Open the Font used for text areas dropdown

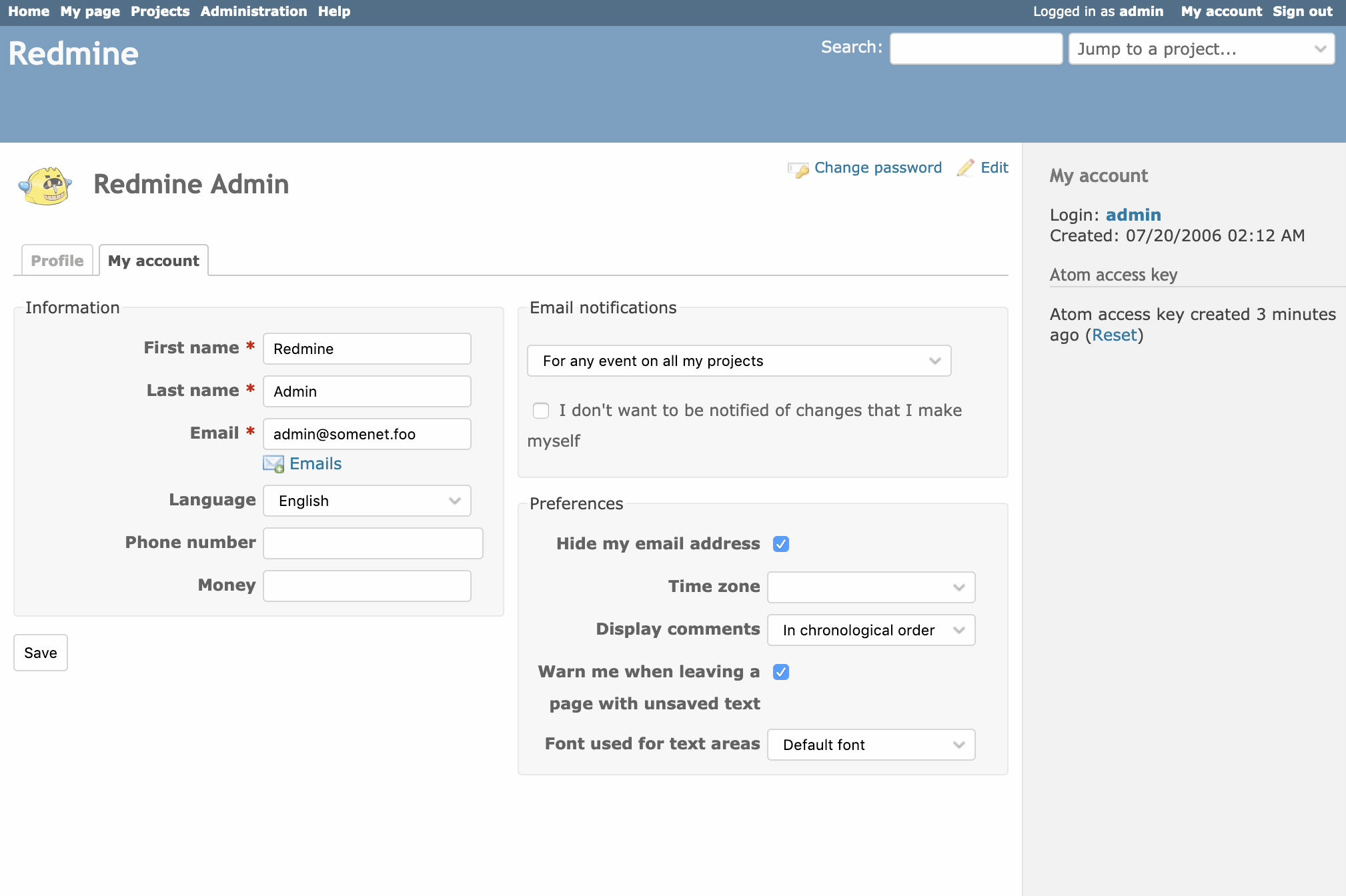[871, 745]
